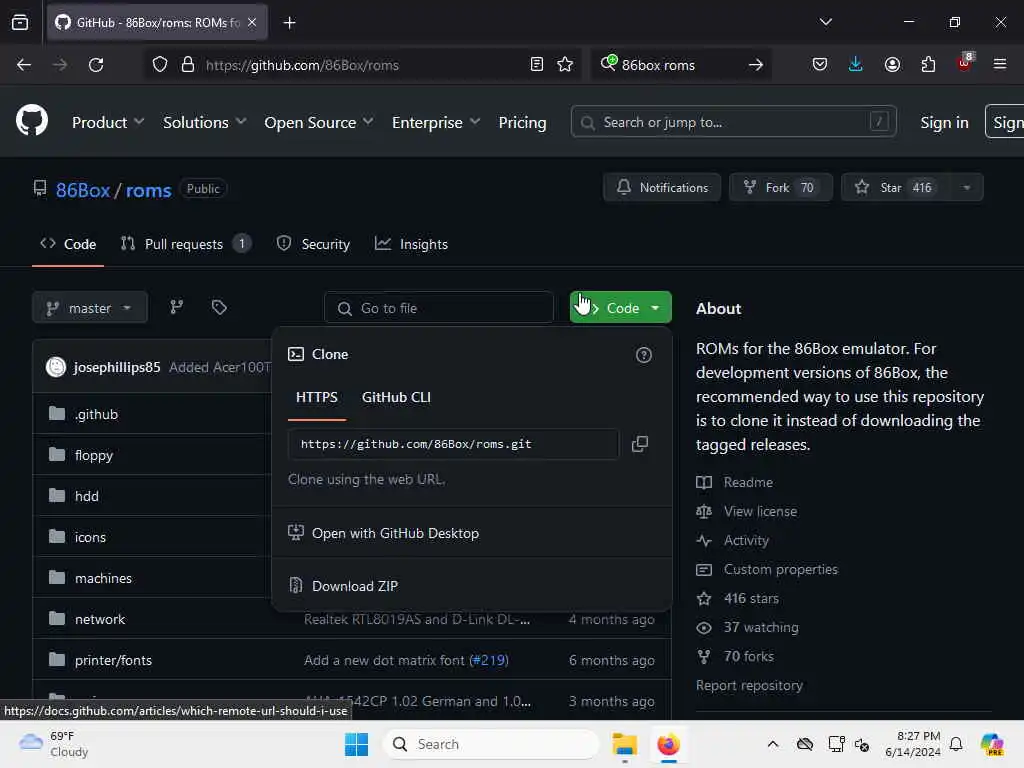The image size is (1024, 768).
Task: Open Firefox extensions puzzle icon
Action: click(928, 65)
